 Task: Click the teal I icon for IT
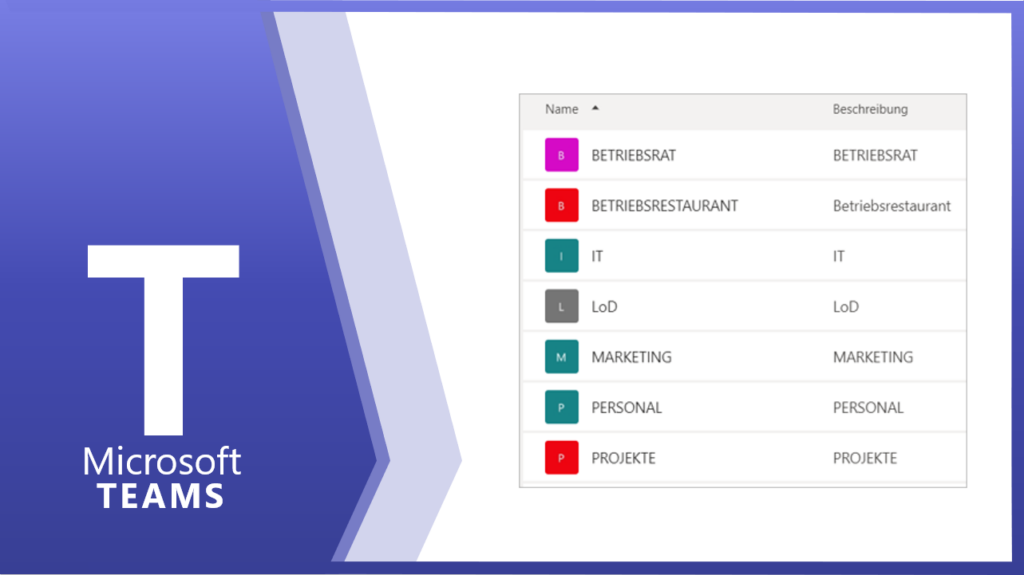(561, 255)
